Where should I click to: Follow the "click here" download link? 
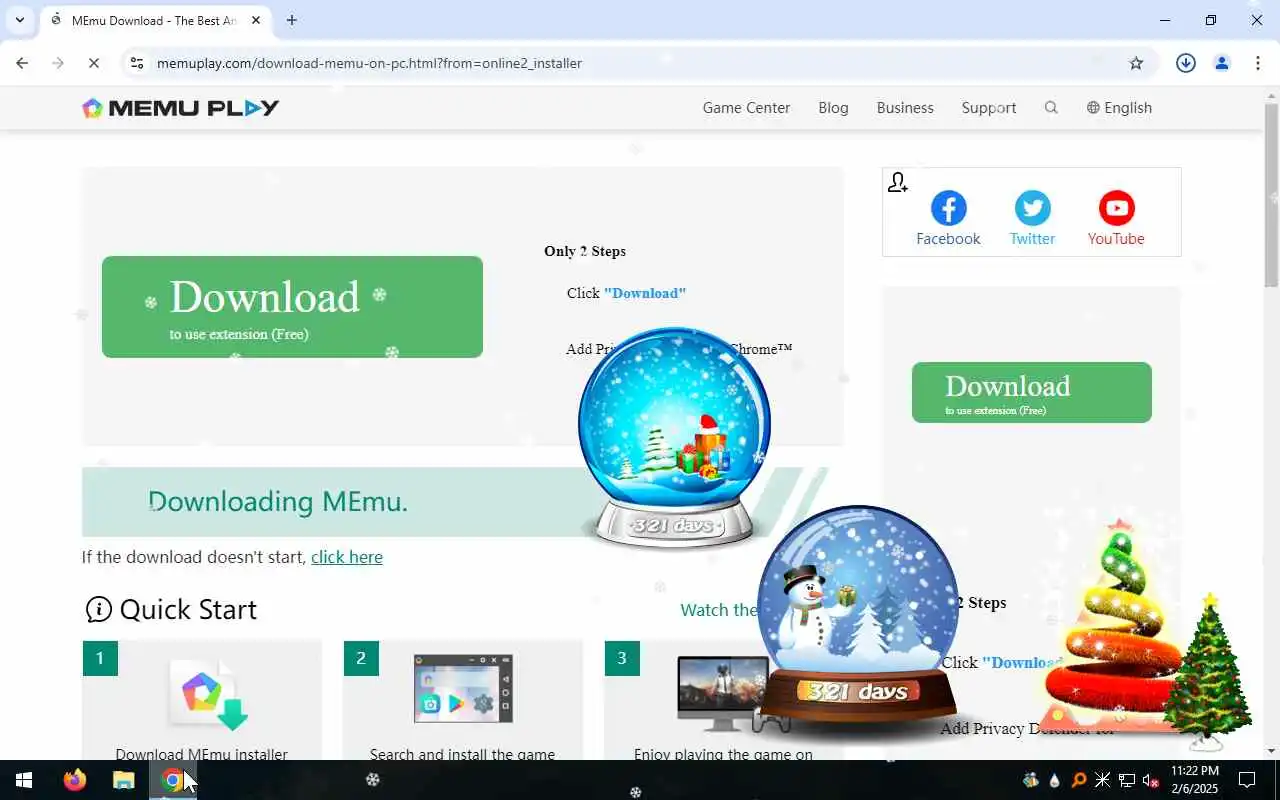[347, 557]
